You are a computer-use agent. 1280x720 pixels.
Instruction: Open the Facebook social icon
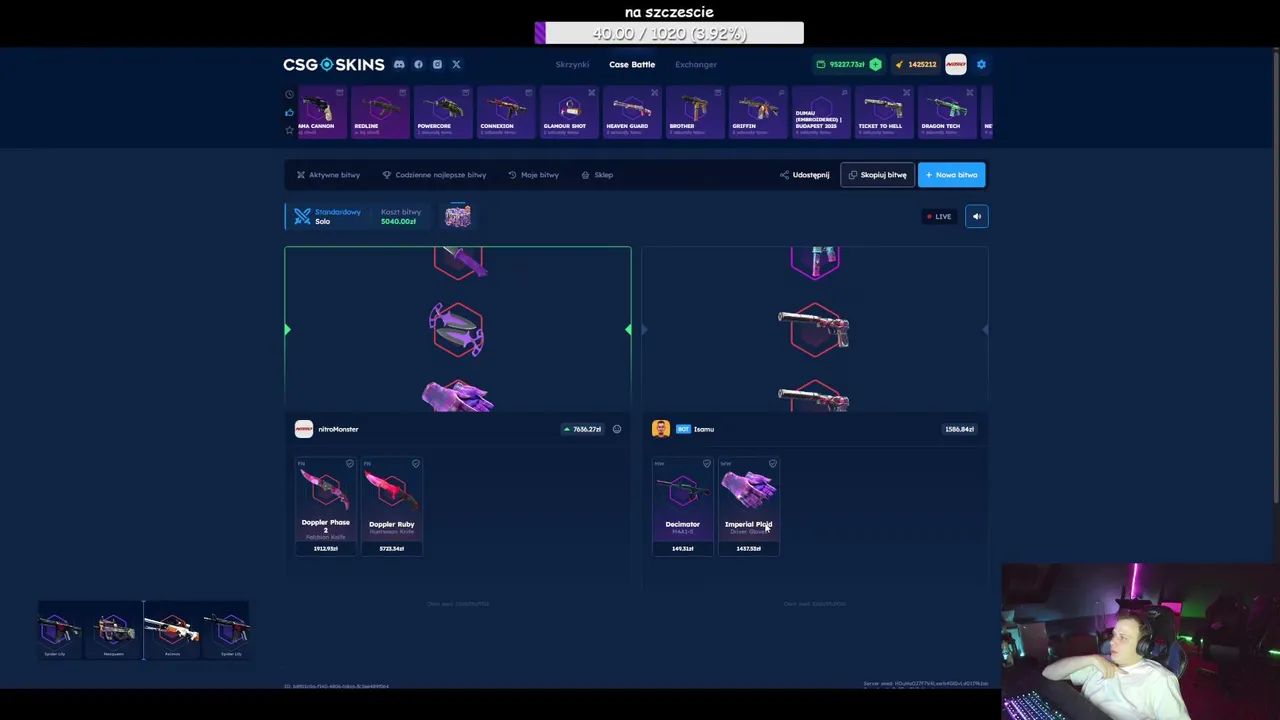(418, 64)
